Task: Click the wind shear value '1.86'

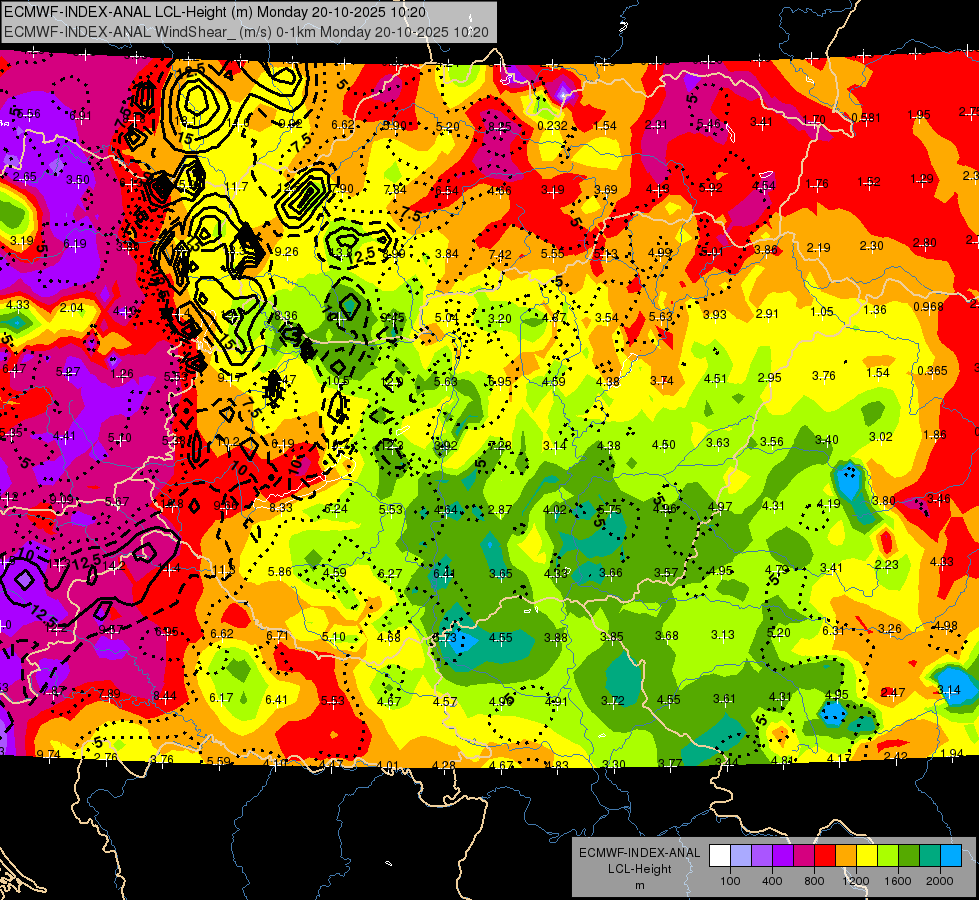Action: [x=935, y=435]
